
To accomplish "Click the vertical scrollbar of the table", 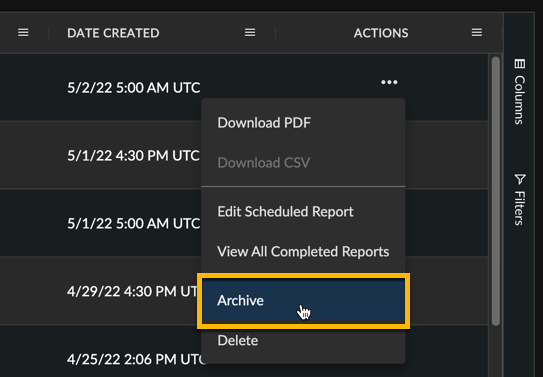I will click(x=496, y=191).
